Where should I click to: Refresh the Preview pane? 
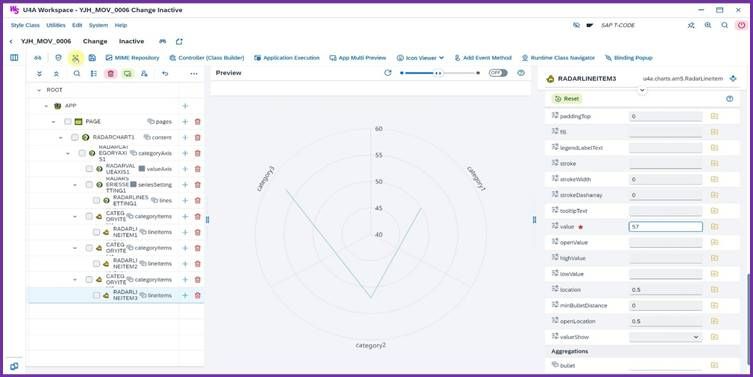coord(388,73)
